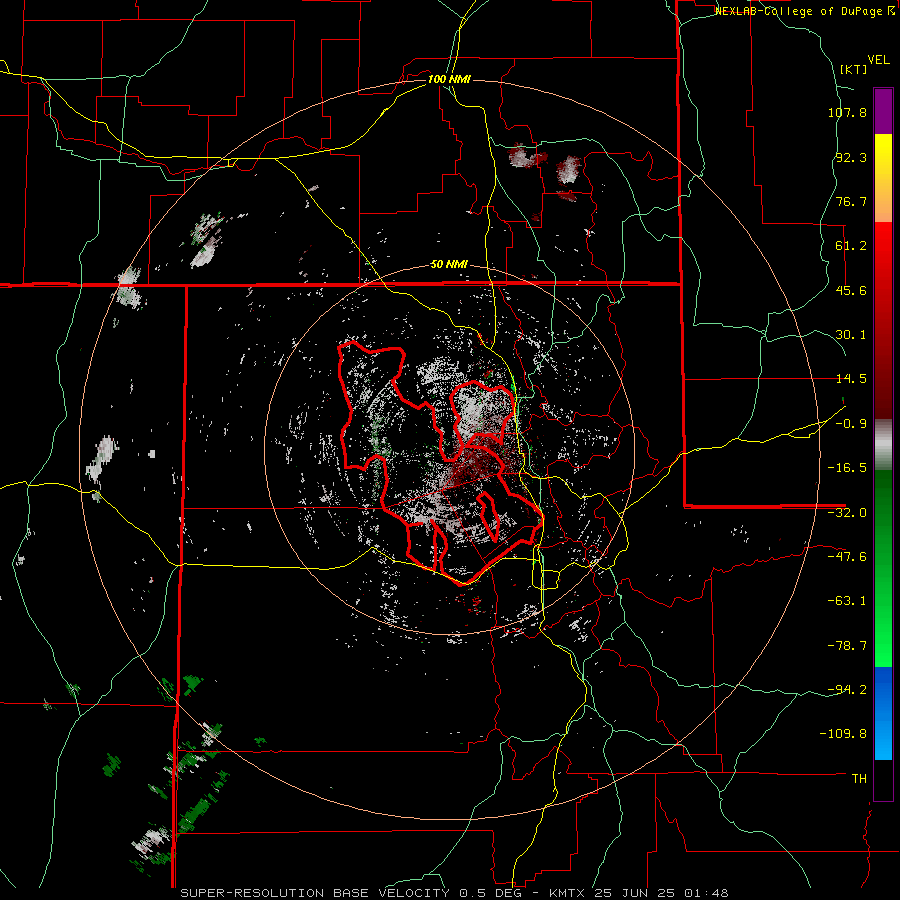Click the 61.2 velocity scale value
The width and height of the screenshot is (900, 900).
point(851,246)
